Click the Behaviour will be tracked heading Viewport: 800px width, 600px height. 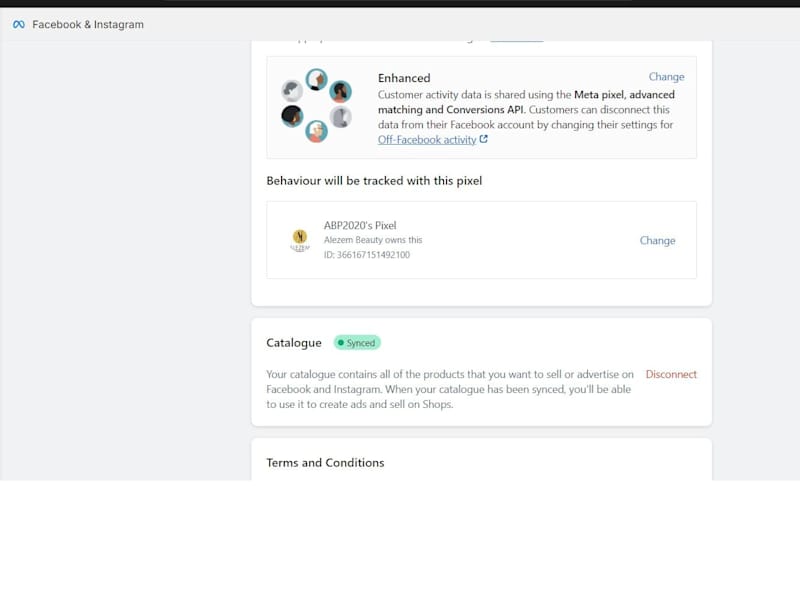click(x=374, y=181)
